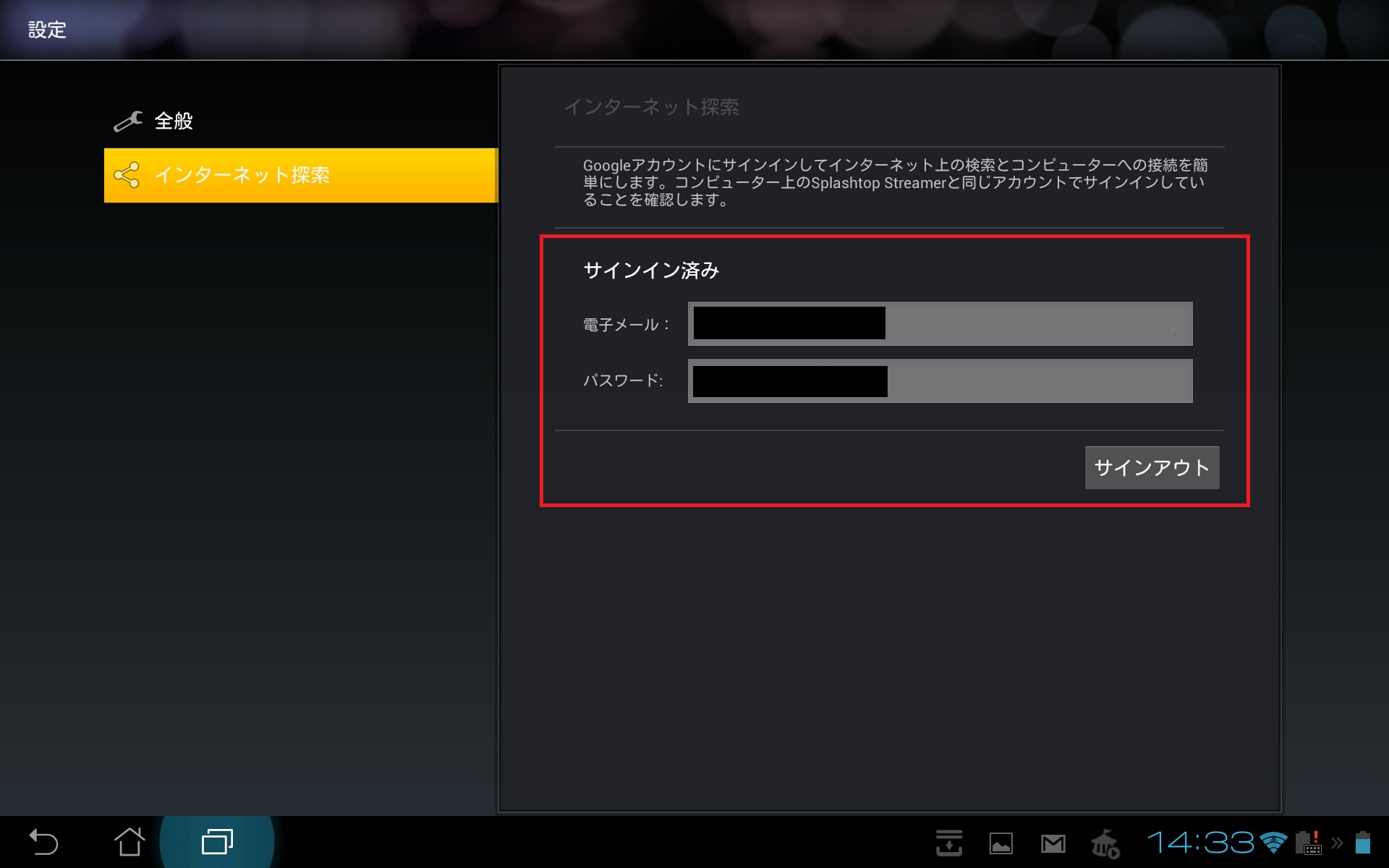
Task: Select the 全般 settings category
Action: (x=174, y=121)
